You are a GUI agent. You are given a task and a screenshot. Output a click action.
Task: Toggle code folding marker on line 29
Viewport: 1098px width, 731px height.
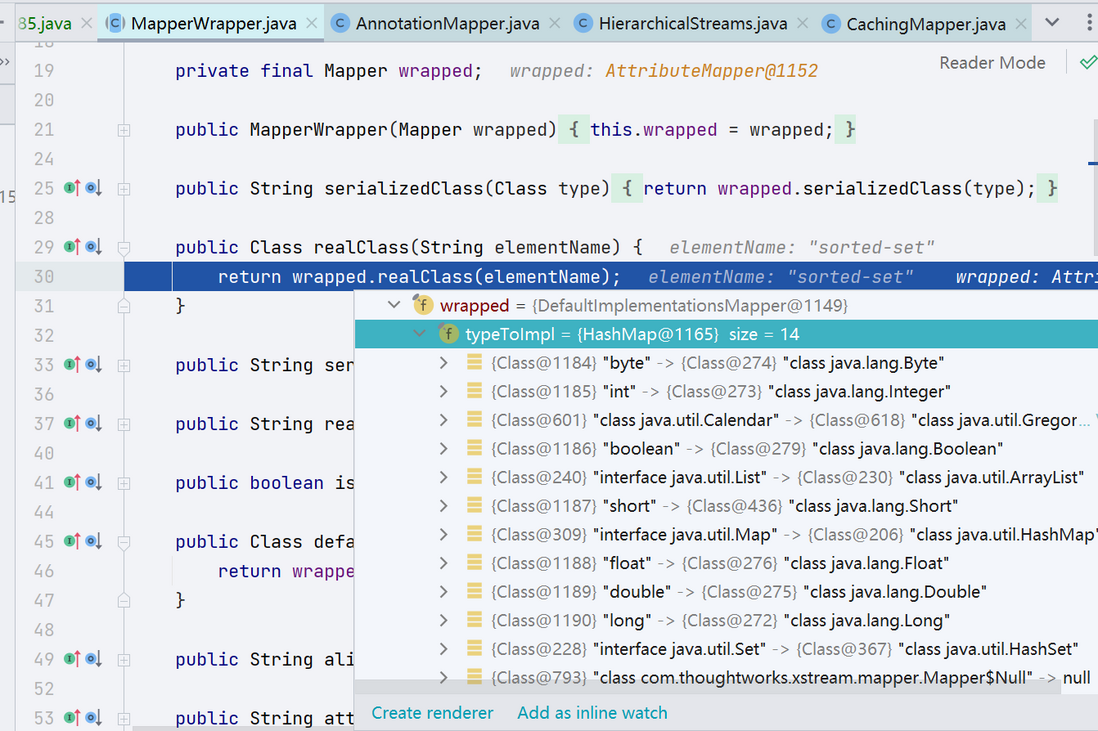click(x=124, y=248)
